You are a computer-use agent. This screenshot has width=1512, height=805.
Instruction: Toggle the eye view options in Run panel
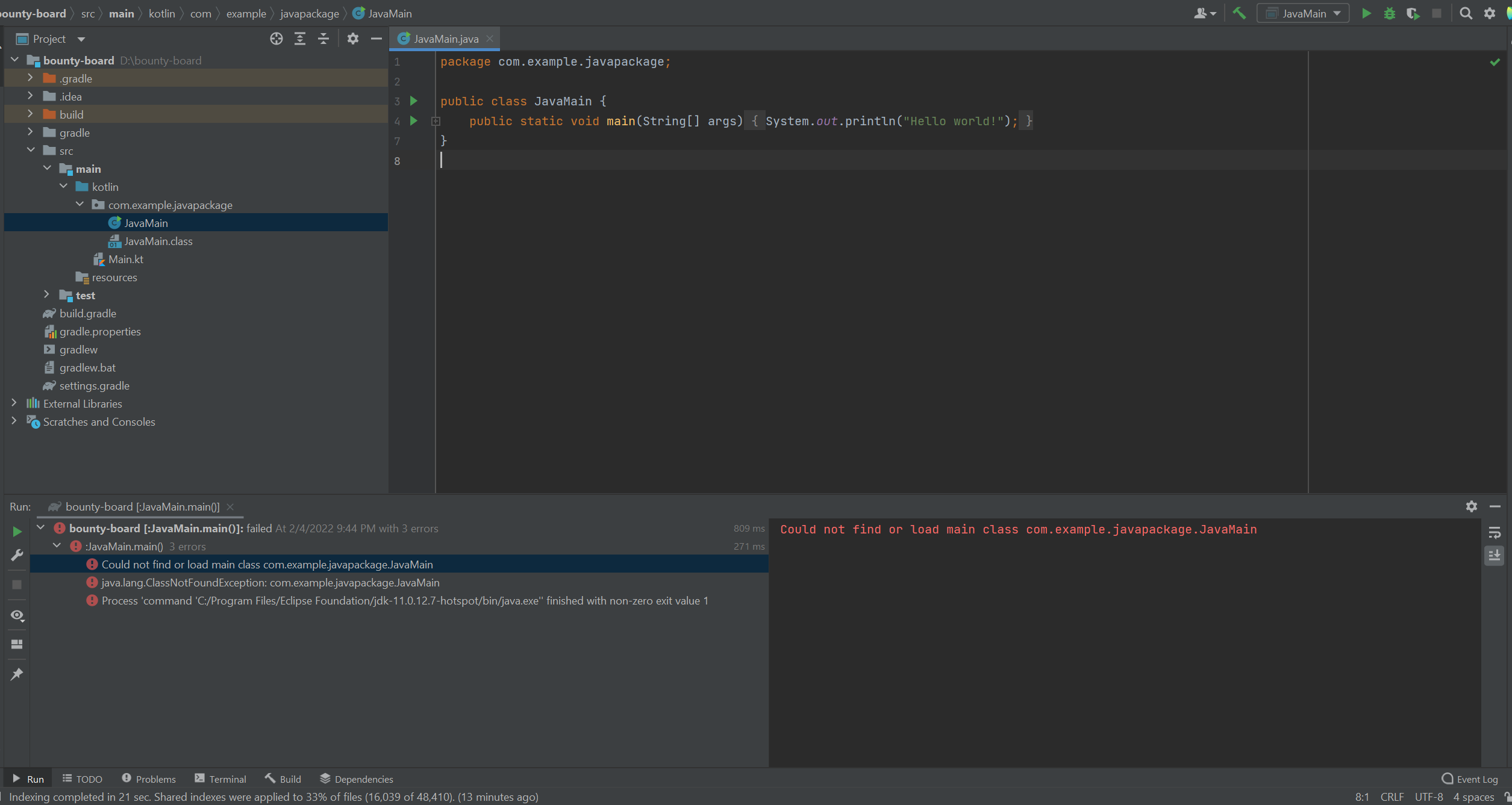coord(17,615)
